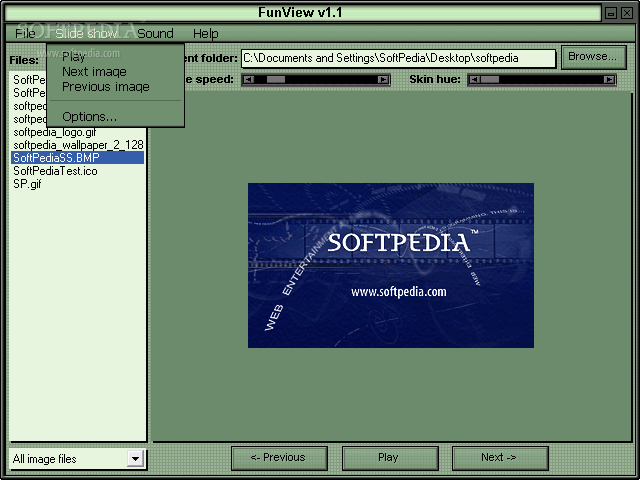Choose Play in Slide show menu
This screenshot has width=640, height=480.
(x=74, y=57)
